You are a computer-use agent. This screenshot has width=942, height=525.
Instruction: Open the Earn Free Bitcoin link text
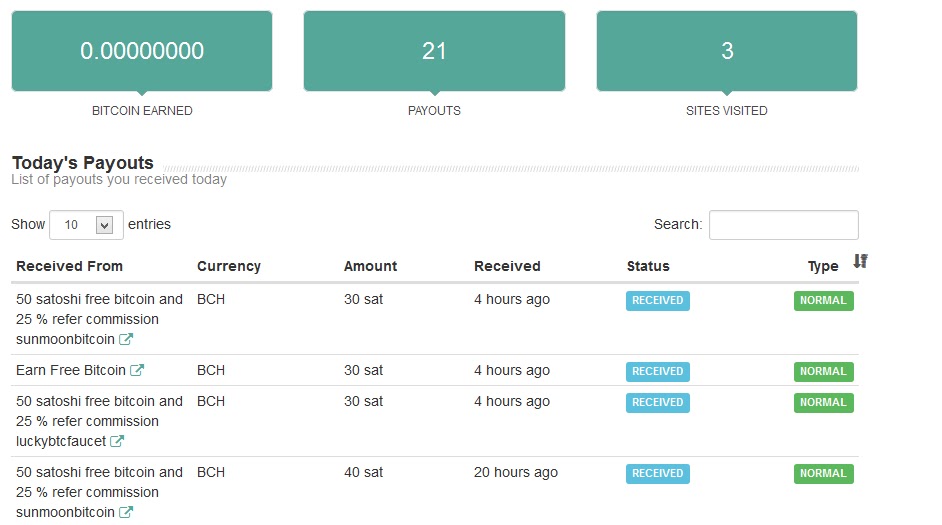click(x=71, y=370)
